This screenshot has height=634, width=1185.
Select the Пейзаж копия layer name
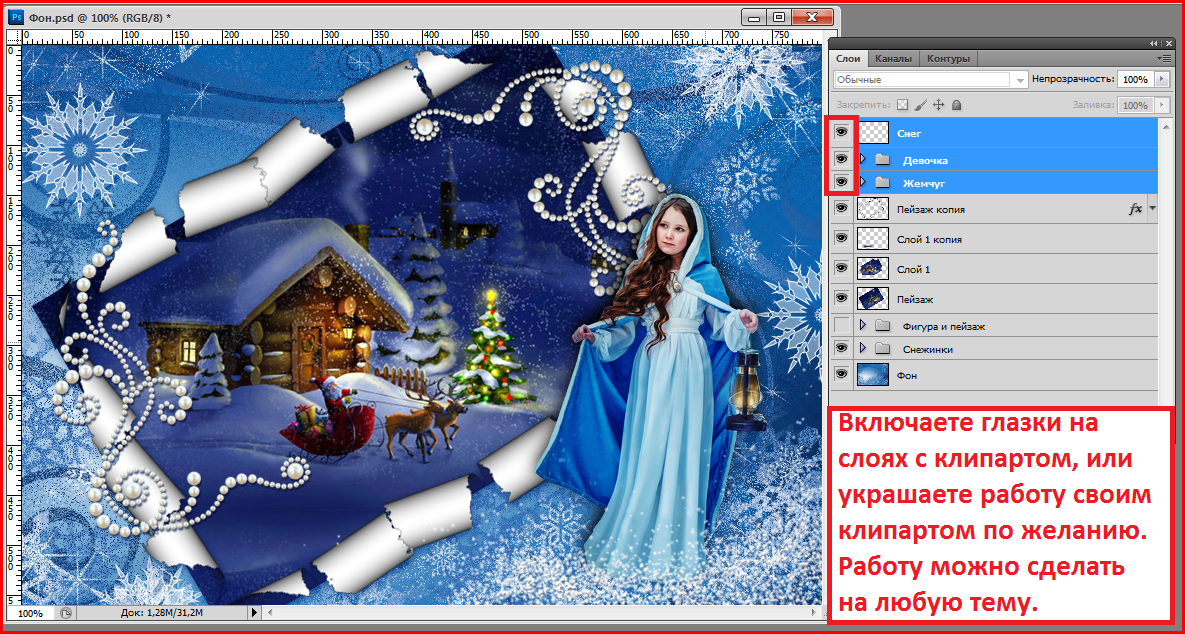click(x=930, y=209)
